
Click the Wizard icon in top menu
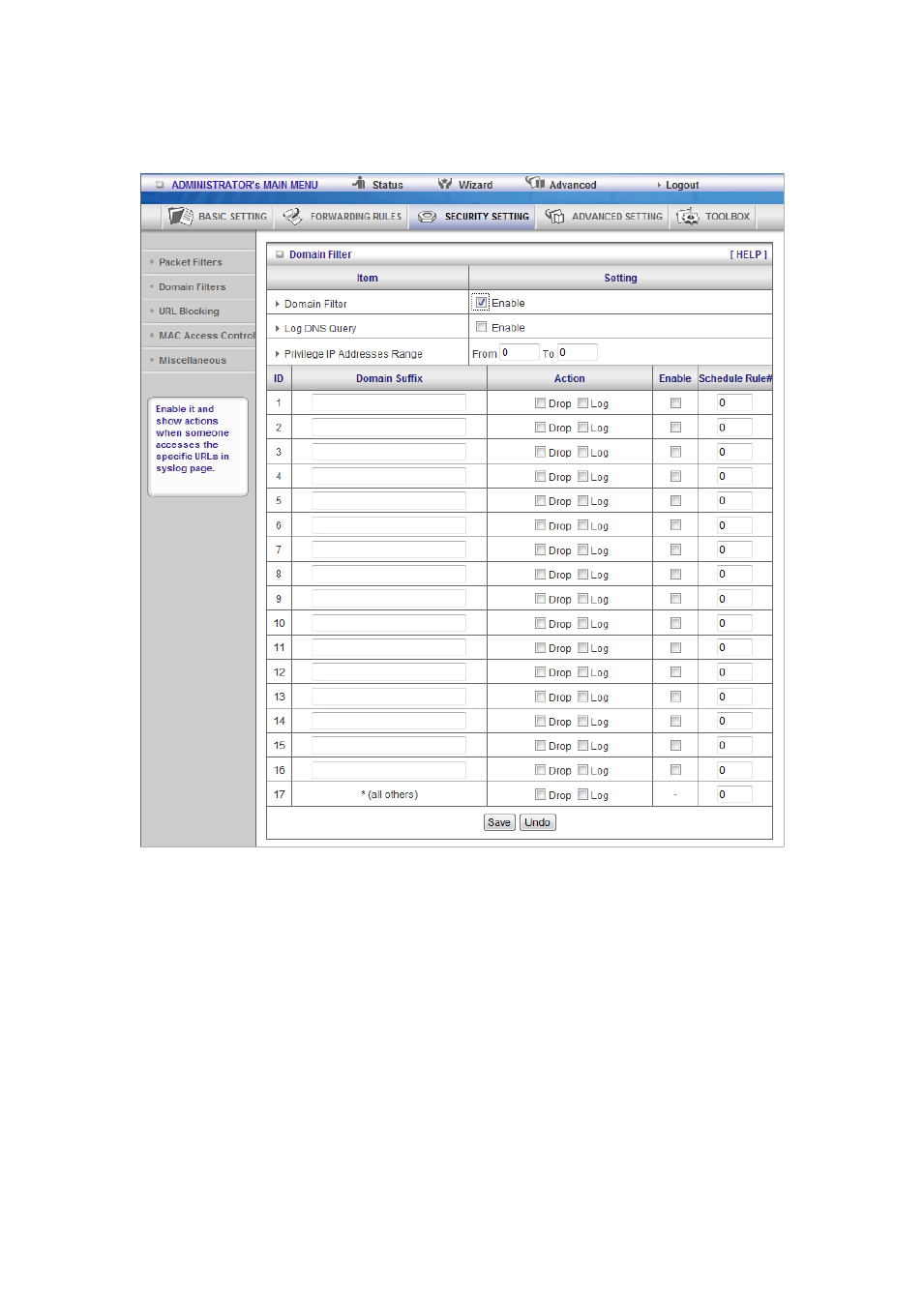pos(445,183)
